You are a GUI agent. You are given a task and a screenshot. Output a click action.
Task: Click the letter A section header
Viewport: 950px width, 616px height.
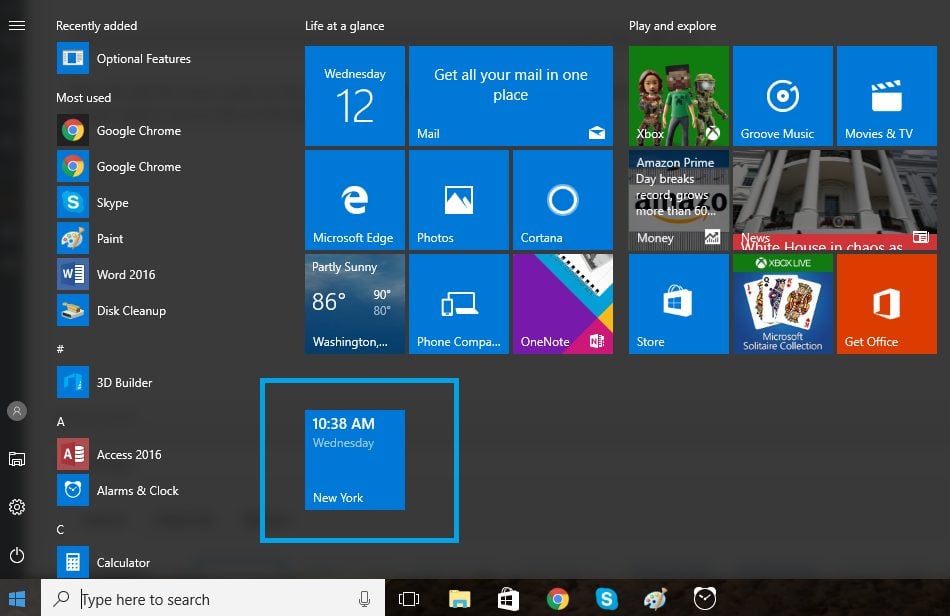(61, 422)
